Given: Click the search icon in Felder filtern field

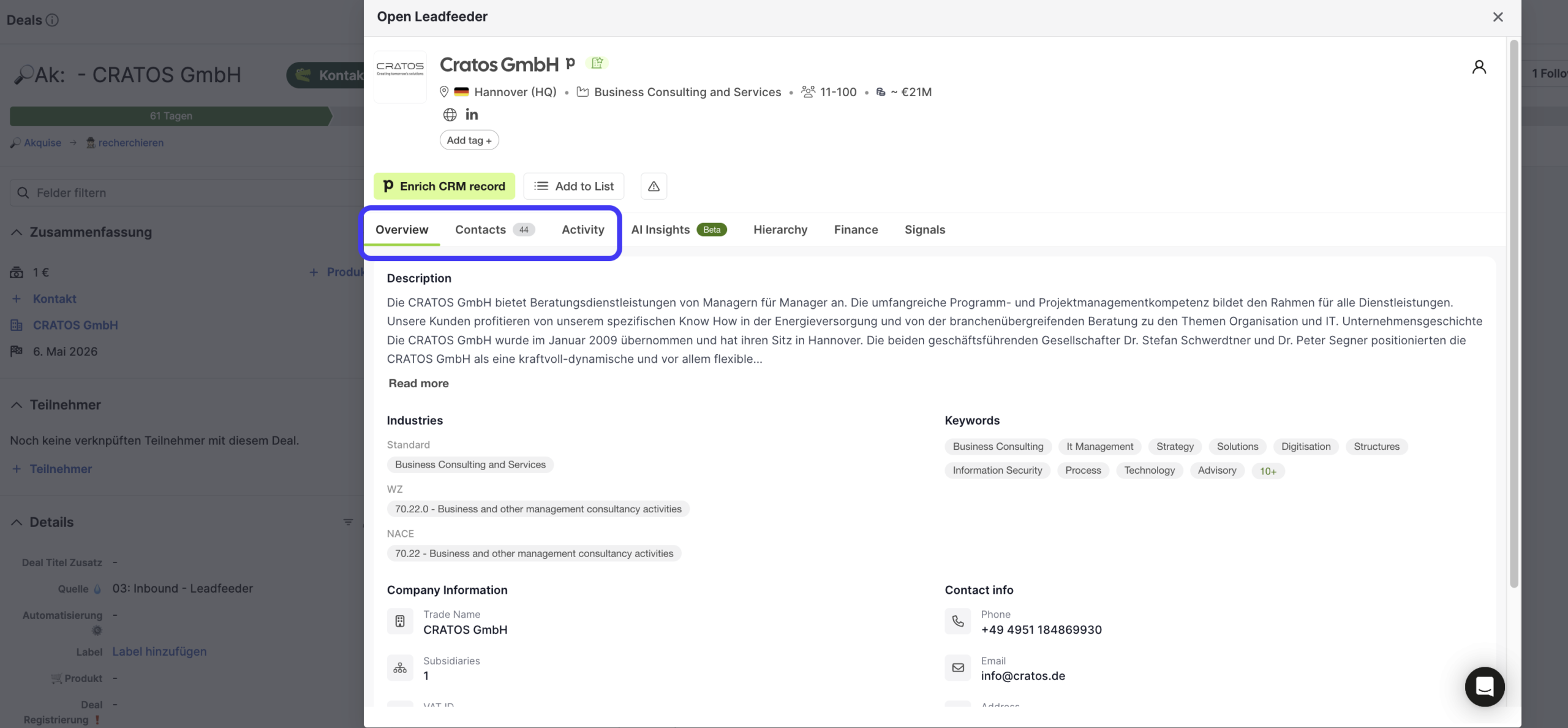Looking at the screenshot, I should click(23, 193).
